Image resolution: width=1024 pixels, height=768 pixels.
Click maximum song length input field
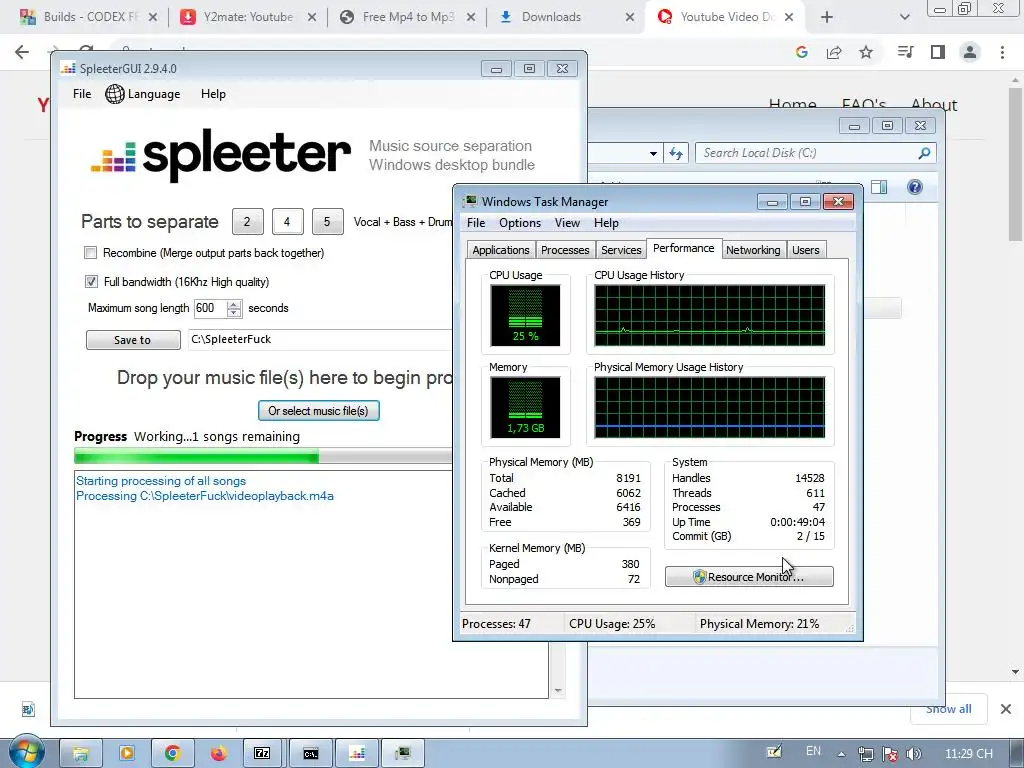pyautogui.click(x=210, y=308)
